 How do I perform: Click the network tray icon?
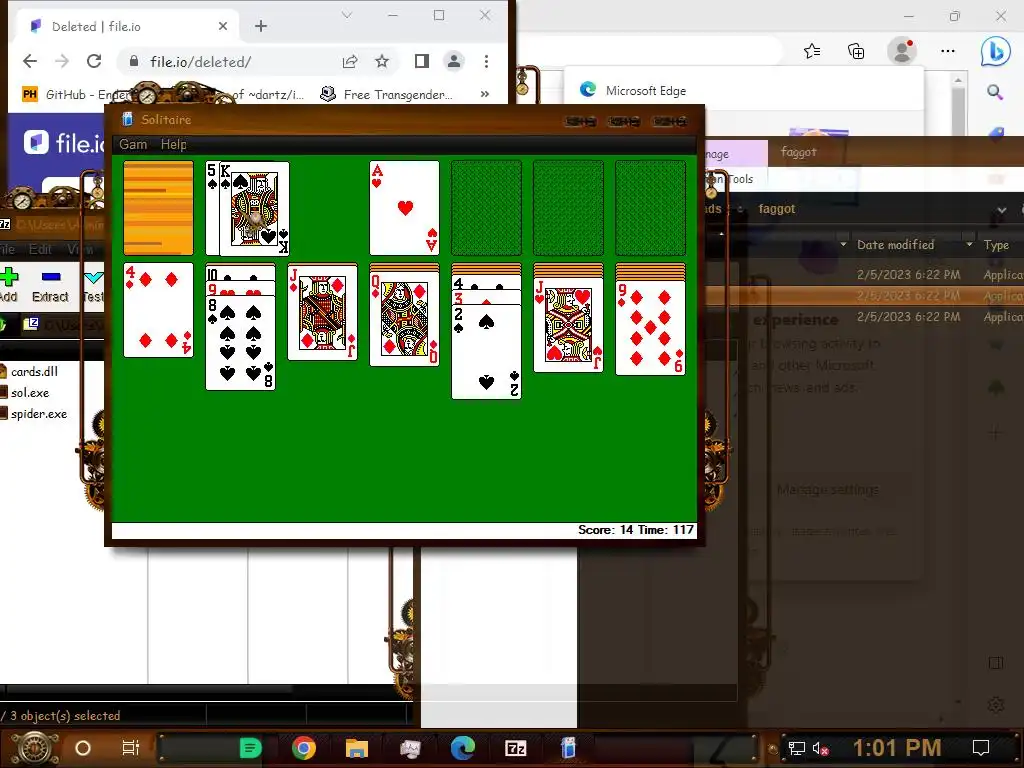(797, 748)
